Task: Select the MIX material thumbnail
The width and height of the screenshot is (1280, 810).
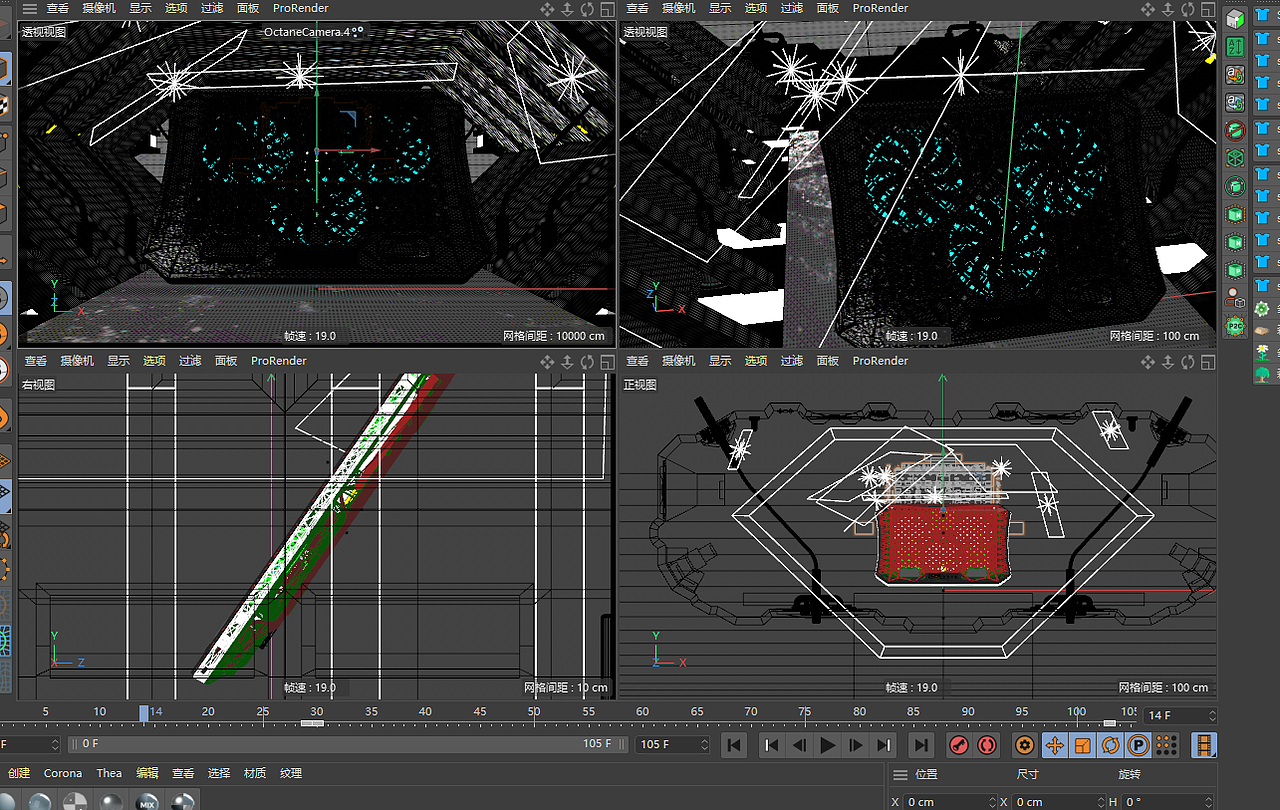Action: tap(147, 800)
